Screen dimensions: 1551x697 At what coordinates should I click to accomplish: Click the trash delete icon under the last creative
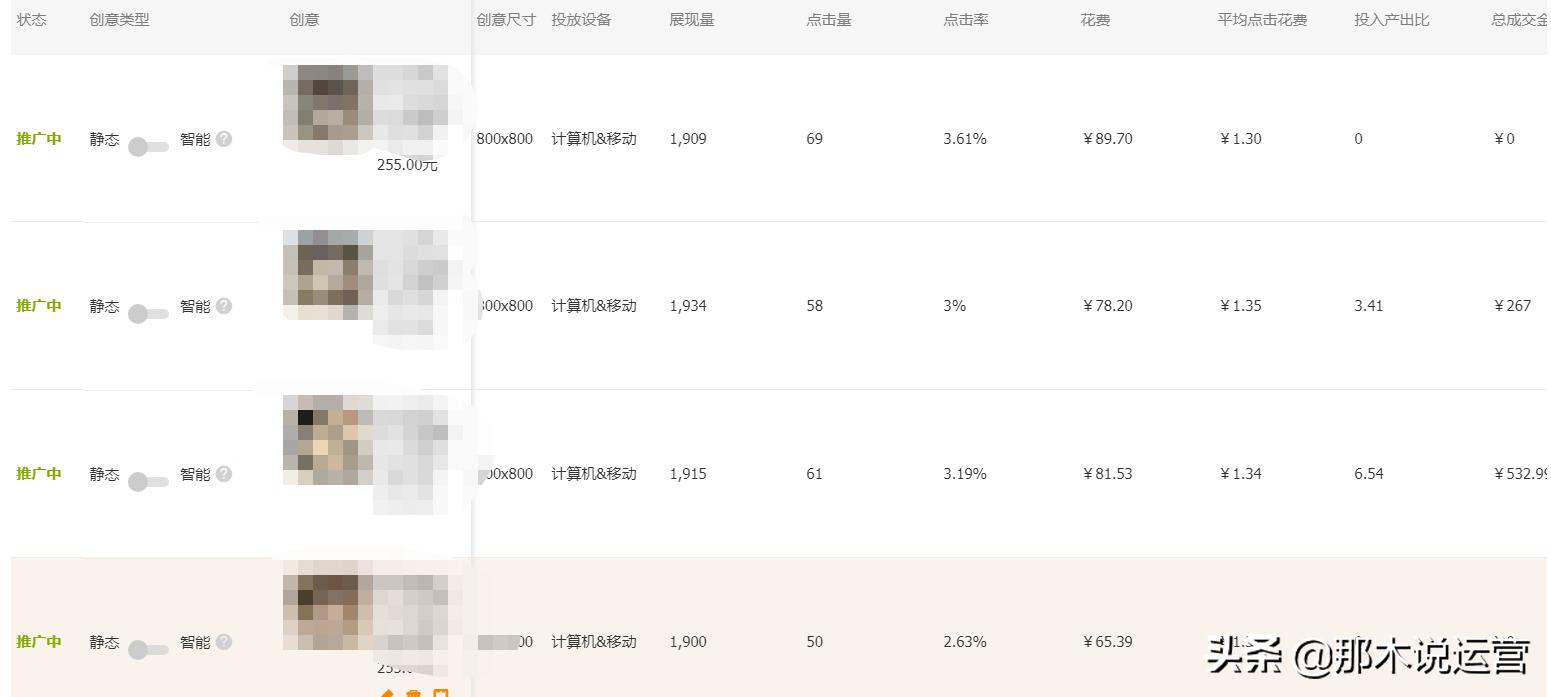point(413,692)
